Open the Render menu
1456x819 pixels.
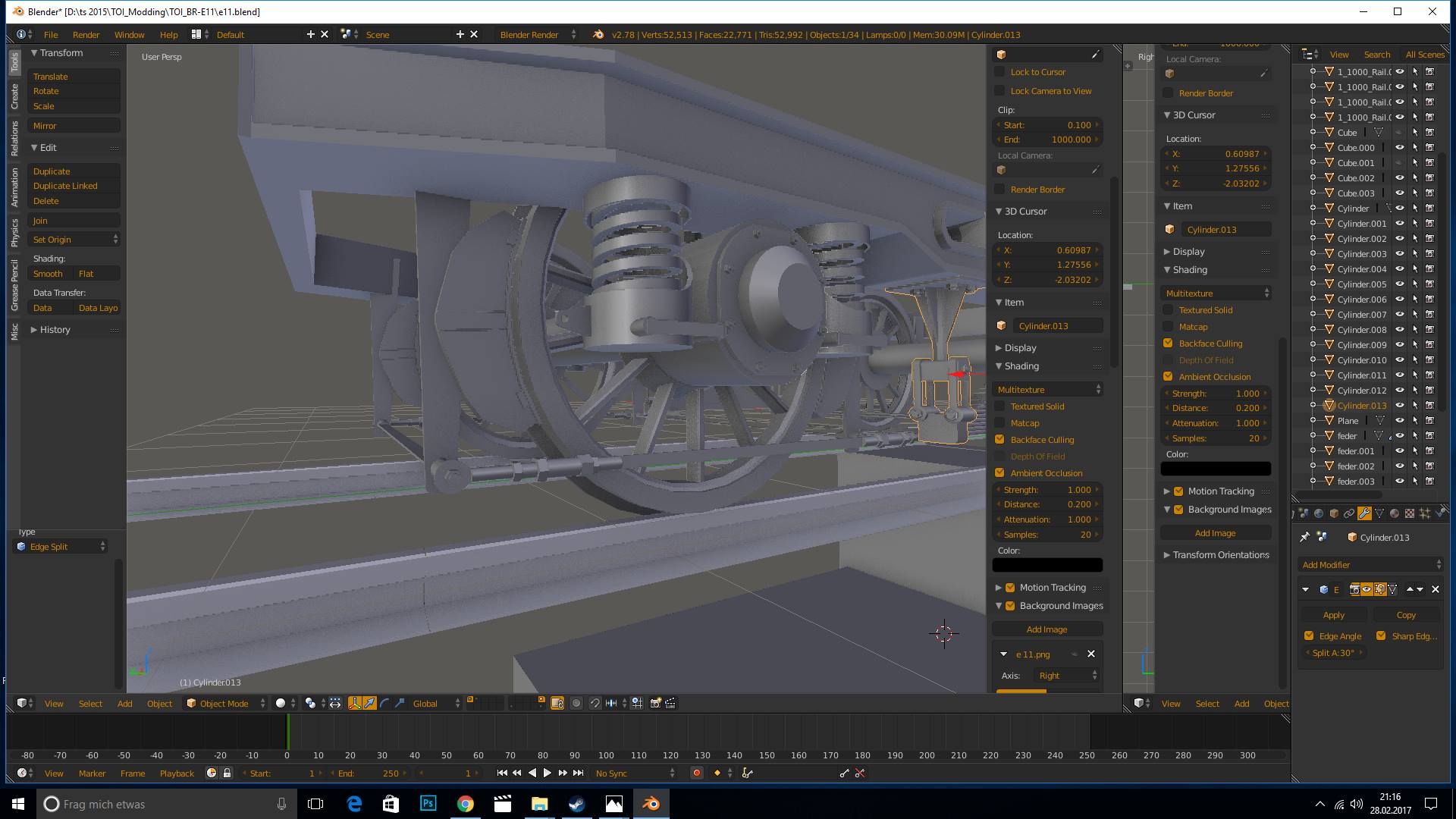point(86,35)
